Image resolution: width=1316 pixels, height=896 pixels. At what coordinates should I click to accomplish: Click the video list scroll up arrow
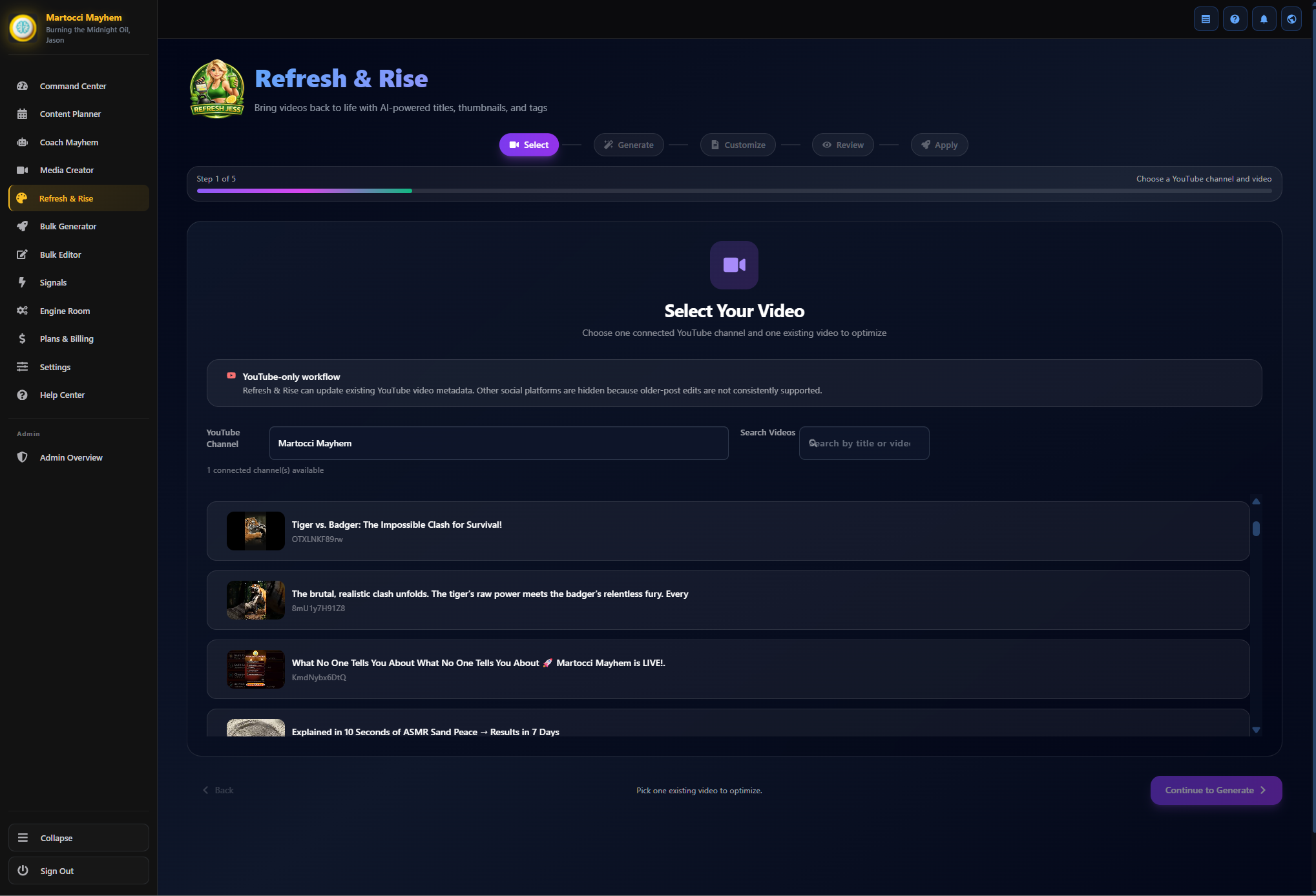[1256, 501]
